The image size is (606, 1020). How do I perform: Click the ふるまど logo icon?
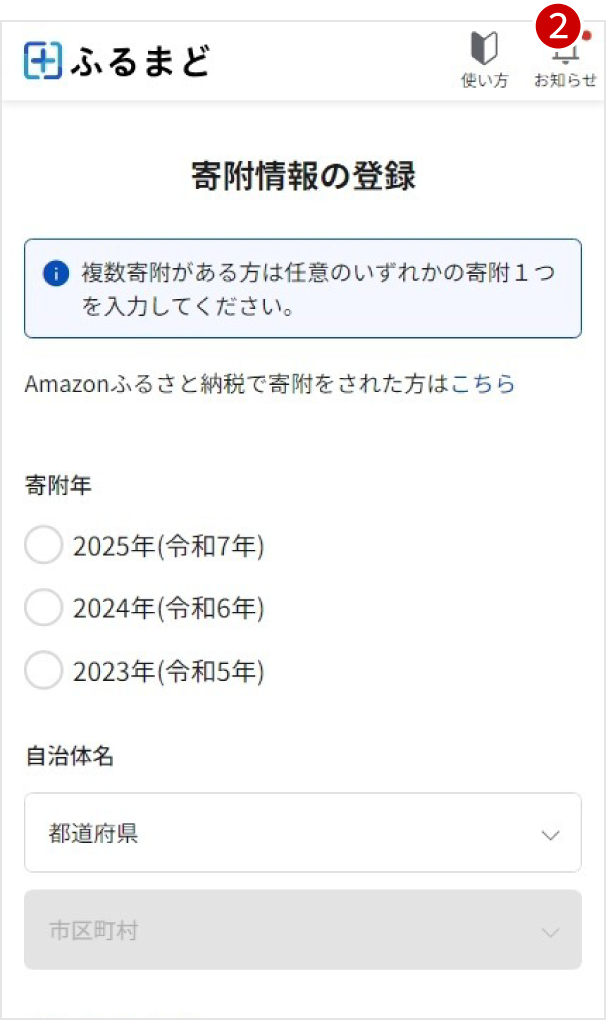tap(43, 61)
